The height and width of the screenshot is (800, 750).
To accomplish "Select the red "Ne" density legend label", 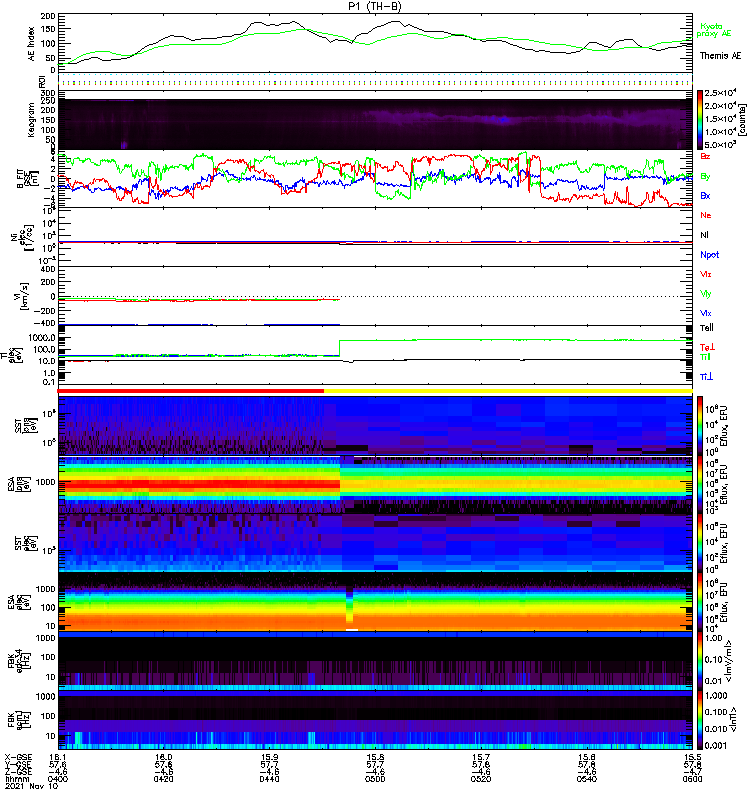I will coord(706,215).
